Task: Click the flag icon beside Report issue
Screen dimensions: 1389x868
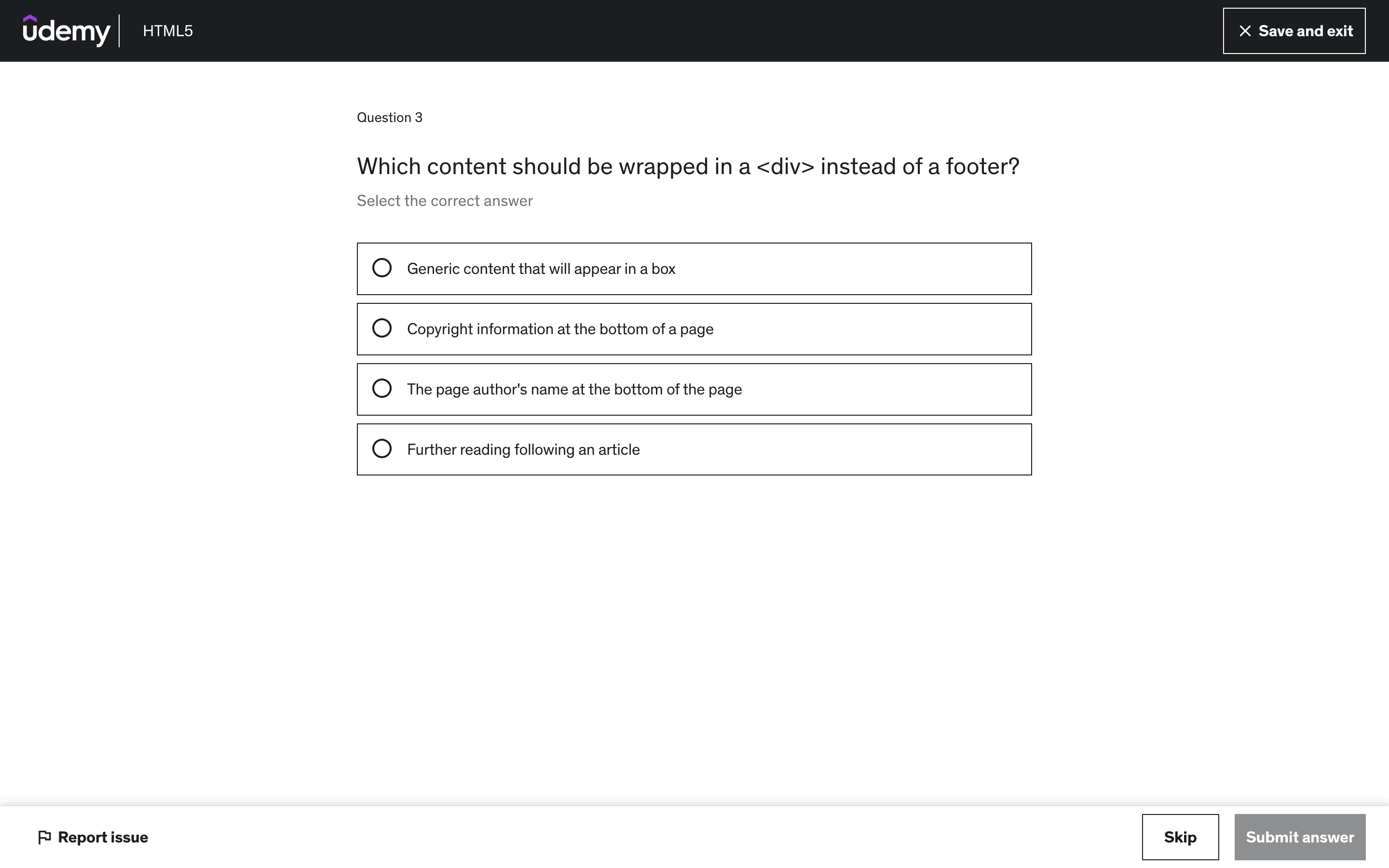Action: 44,837
